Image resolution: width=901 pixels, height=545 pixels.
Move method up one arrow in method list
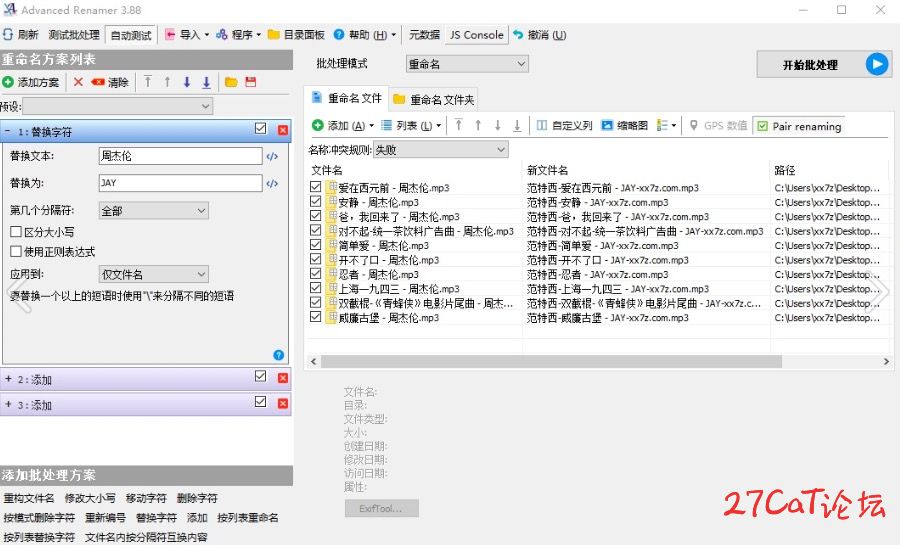pos(167,82)
